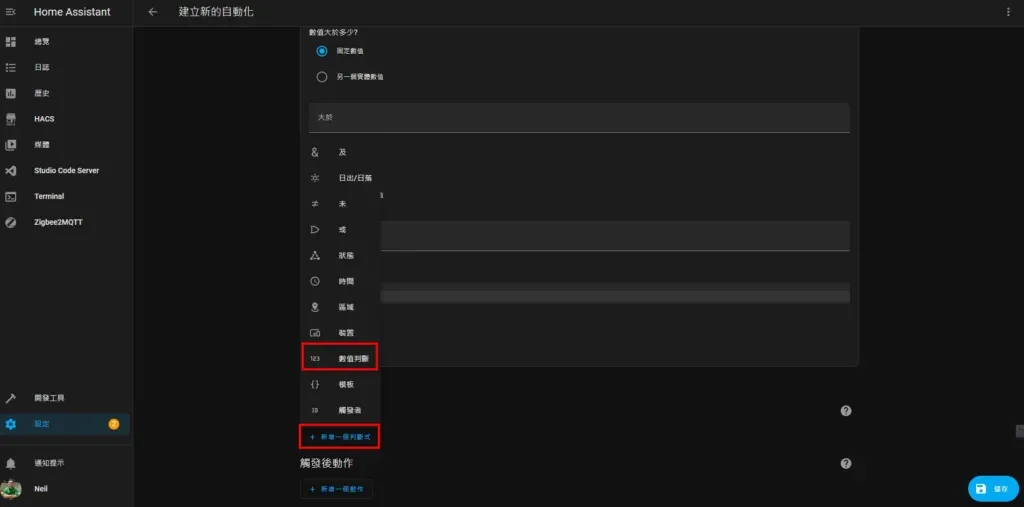The image size is (1024, 507).
Task: Open the three-dot overflow menu at top right
Action: pos(1008,12)
